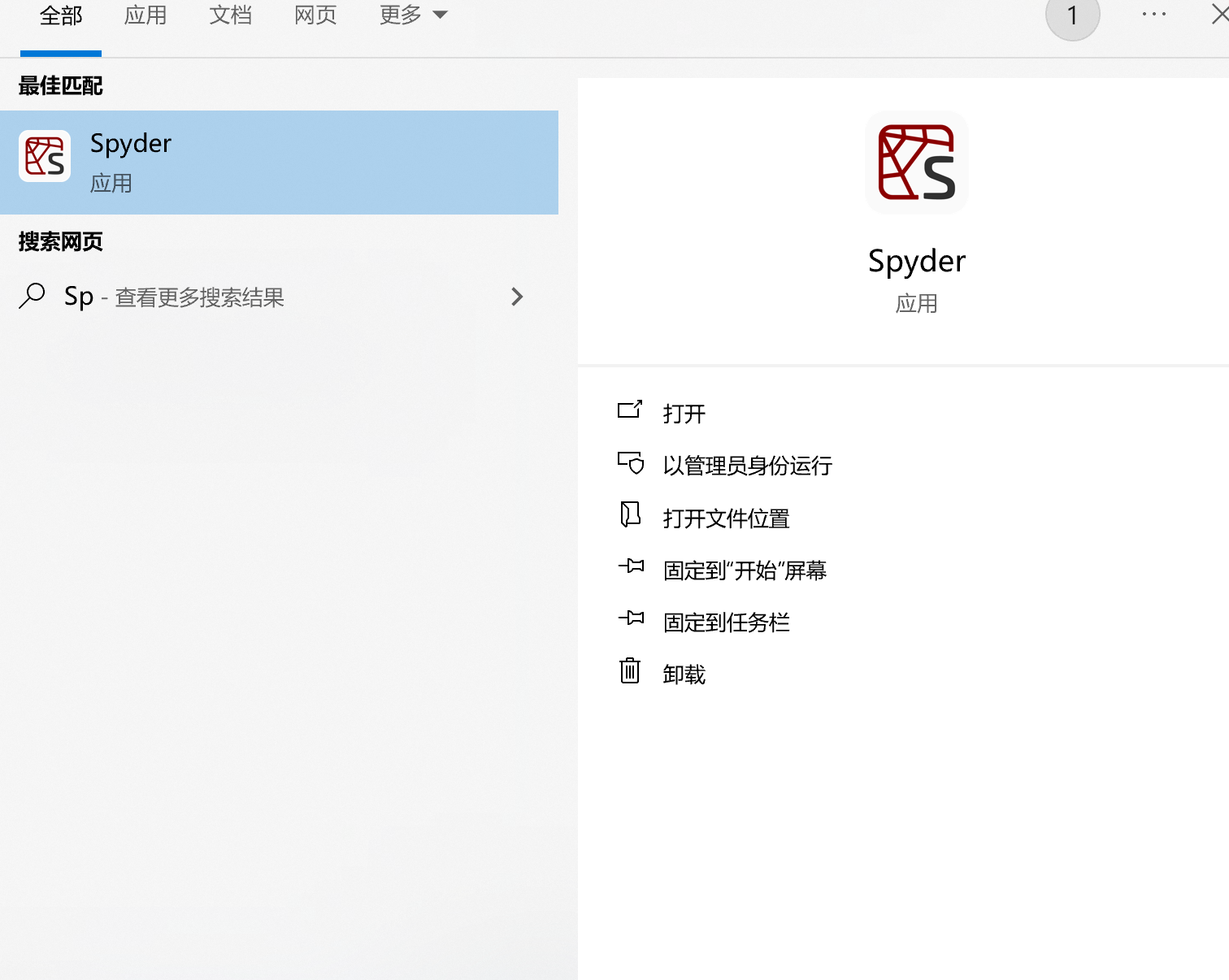Expand the Sp web search results chevron
The image size is (1229, 980).
click(x=518, y=297)
